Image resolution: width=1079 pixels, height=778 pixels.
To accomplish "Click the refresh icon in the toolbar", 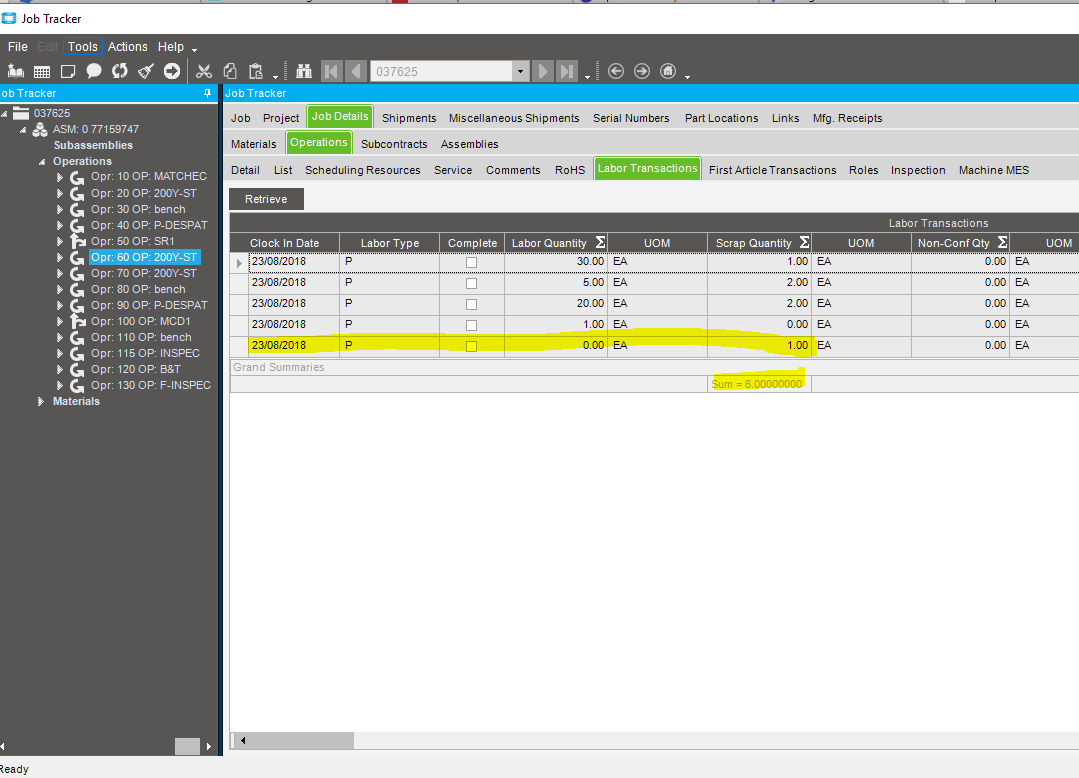I will click(x=120, y=71).
